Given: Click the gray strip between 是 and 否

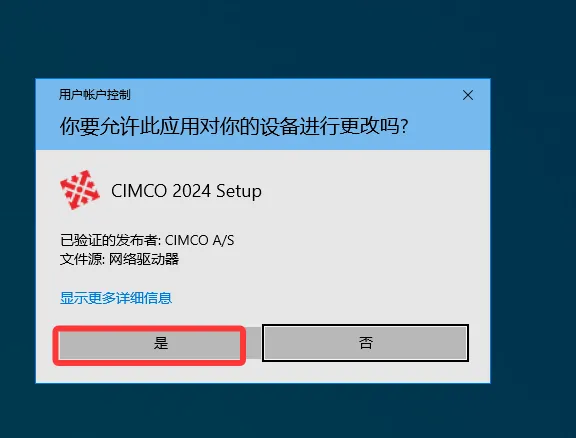Looking at the screenshot, I should click(x=253, y=343).
